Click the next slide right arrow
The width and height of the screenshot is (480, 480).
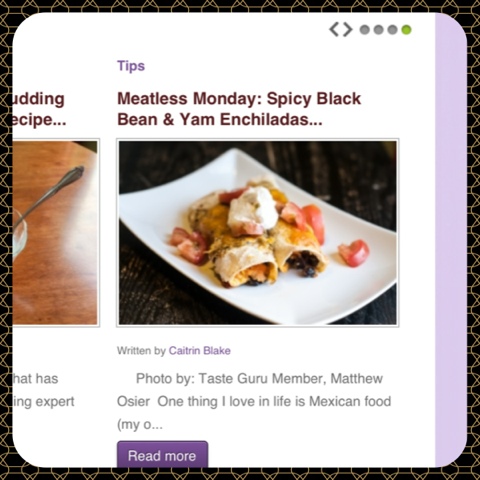pos(347,29)
